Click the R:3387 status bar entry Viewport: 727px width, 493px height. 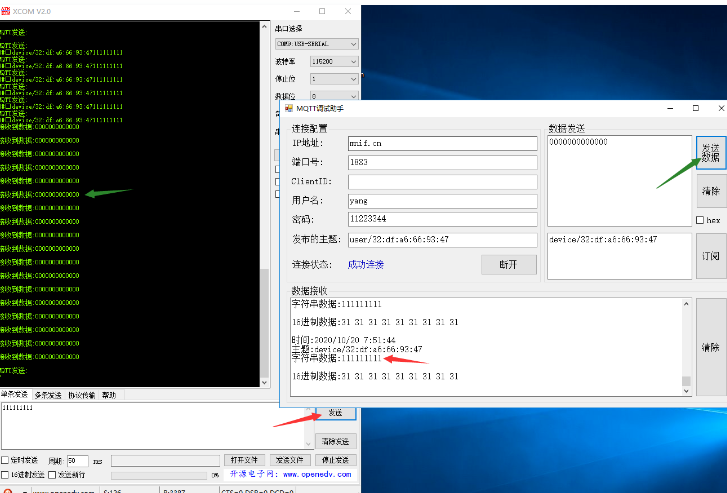(x=174, y=491)
